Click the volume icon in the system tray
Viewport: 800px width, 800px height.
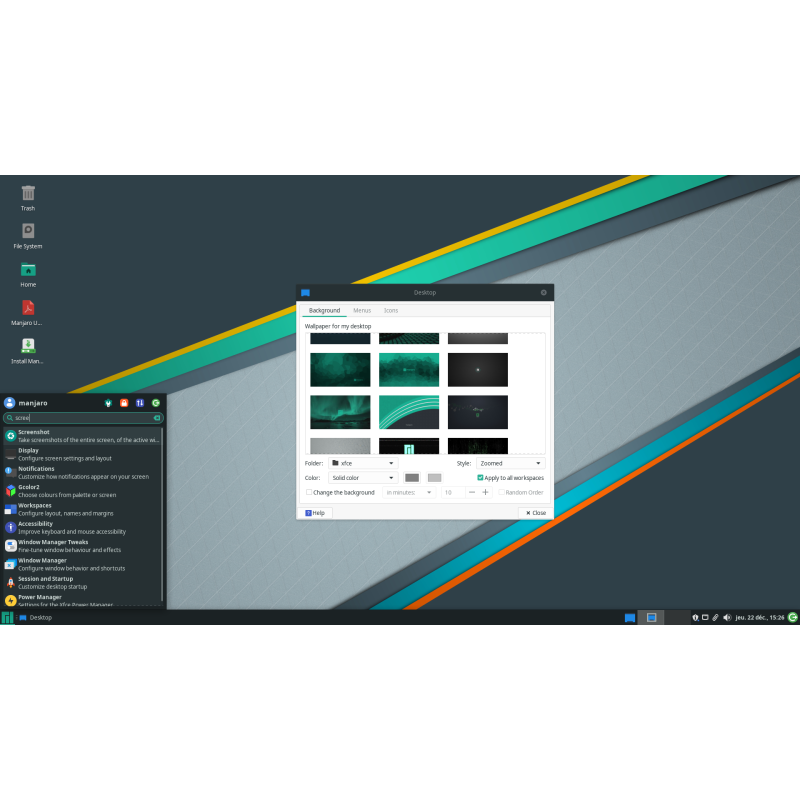[x=725, y=617]
